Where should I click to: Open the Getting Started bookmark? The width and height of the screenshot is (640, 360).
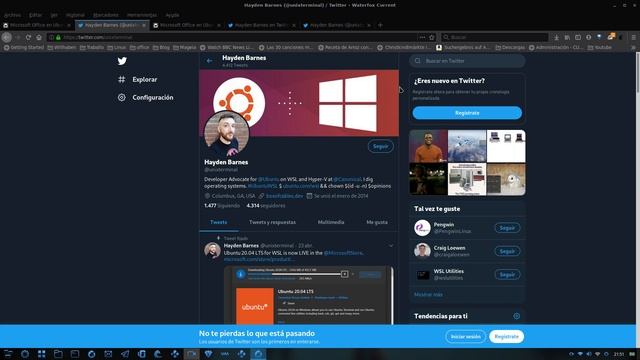24,47
